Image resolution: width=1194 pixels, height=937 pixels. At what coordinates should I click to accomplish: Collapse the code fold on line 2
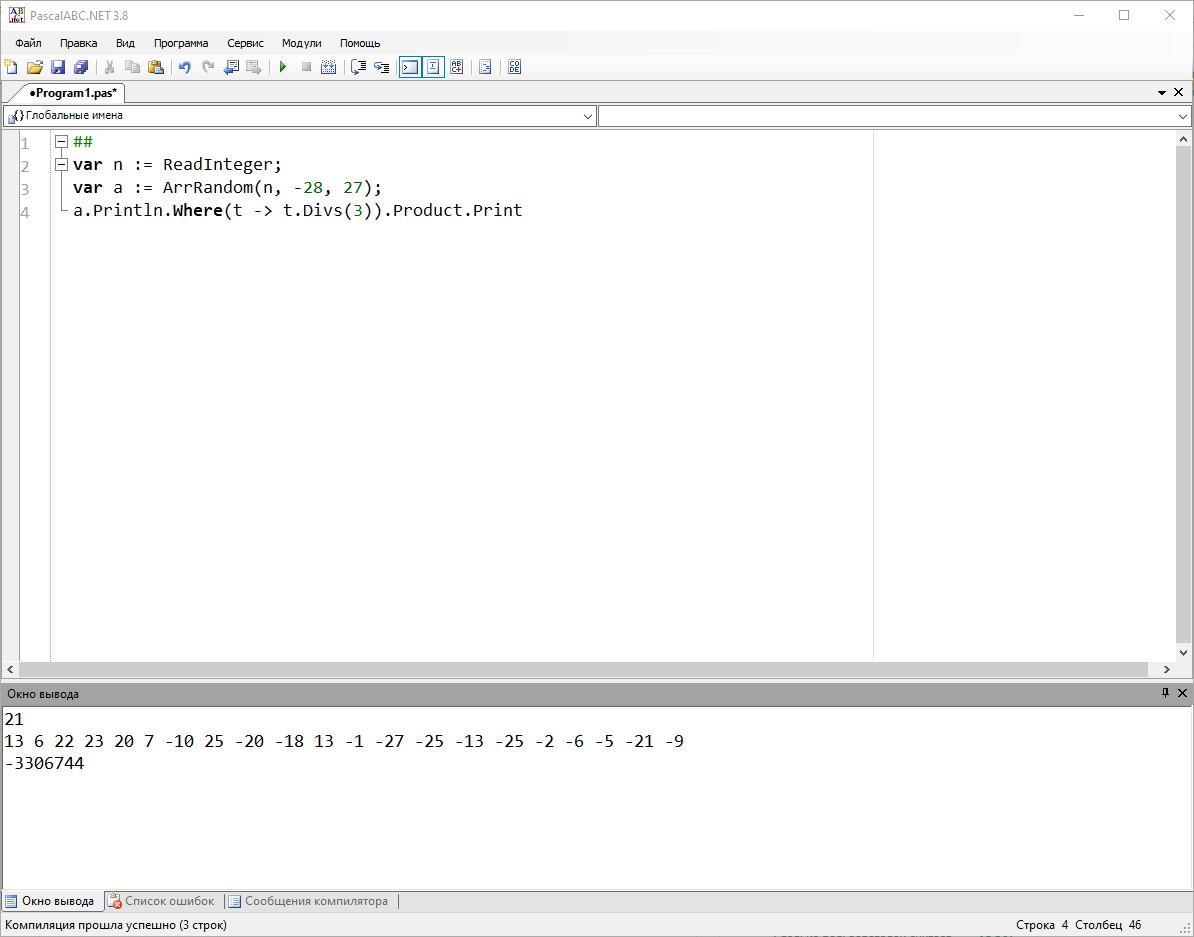[62, 165]
